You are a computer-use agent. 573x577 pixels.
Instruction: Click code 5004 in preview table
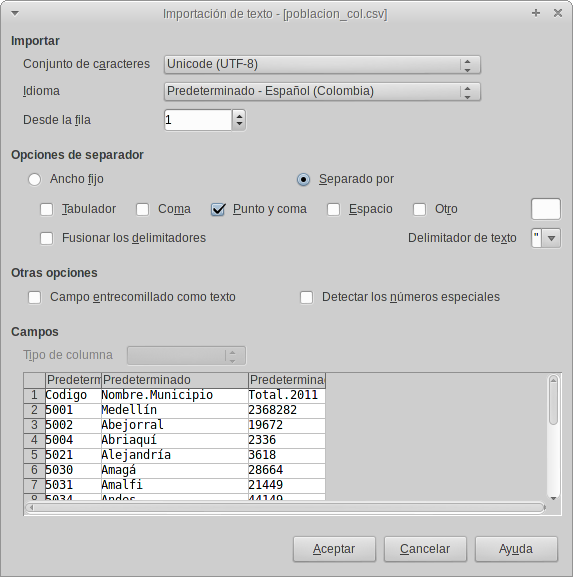pos(73,440)
